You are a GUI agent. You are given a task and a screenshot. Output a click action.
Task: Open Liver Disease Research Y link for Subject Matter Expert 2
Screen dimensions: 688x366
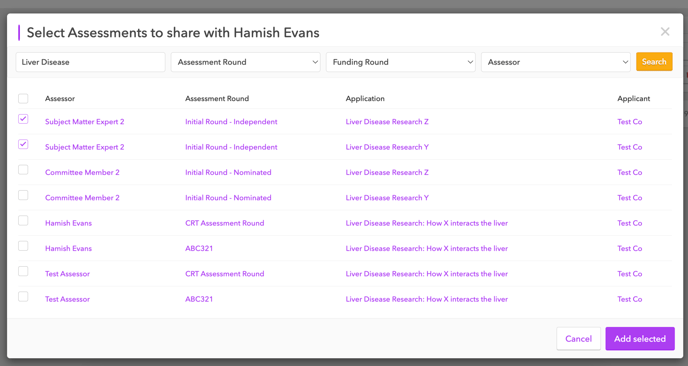pos(387,147)
